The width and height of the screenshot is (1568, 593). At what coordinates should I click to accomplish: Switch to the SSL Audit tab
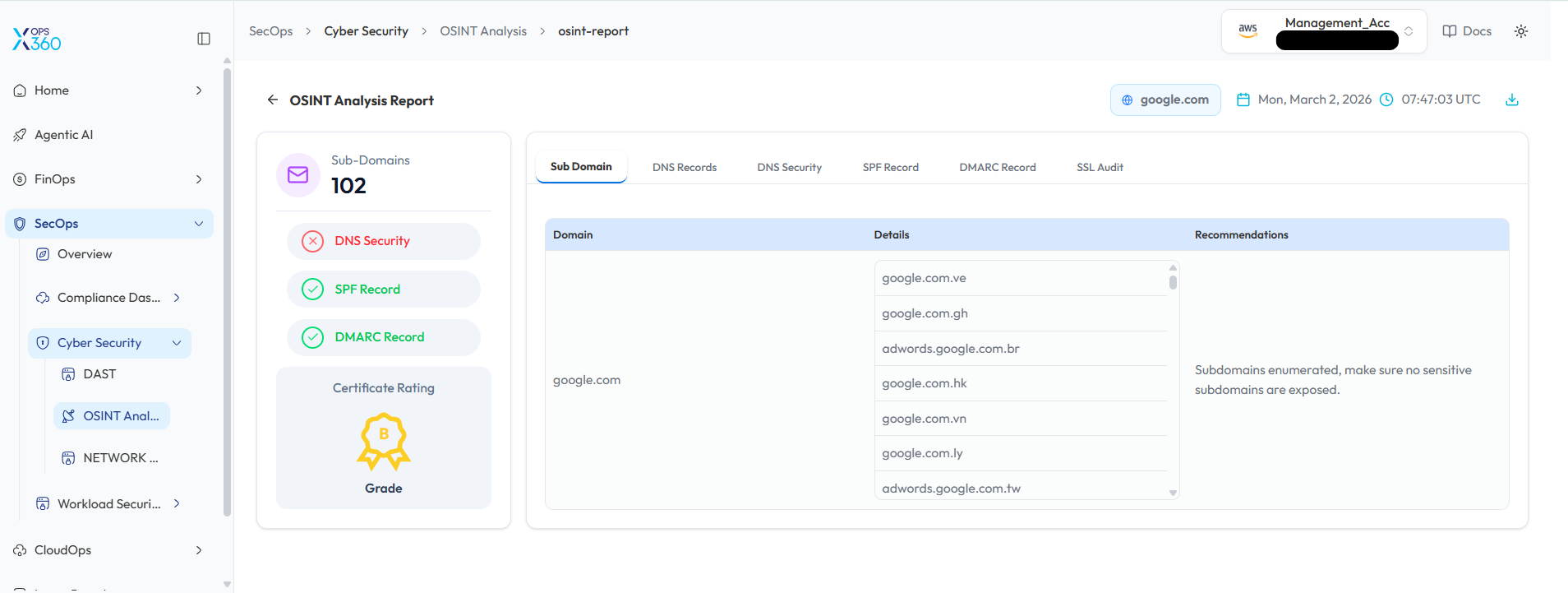point(1099,167)
